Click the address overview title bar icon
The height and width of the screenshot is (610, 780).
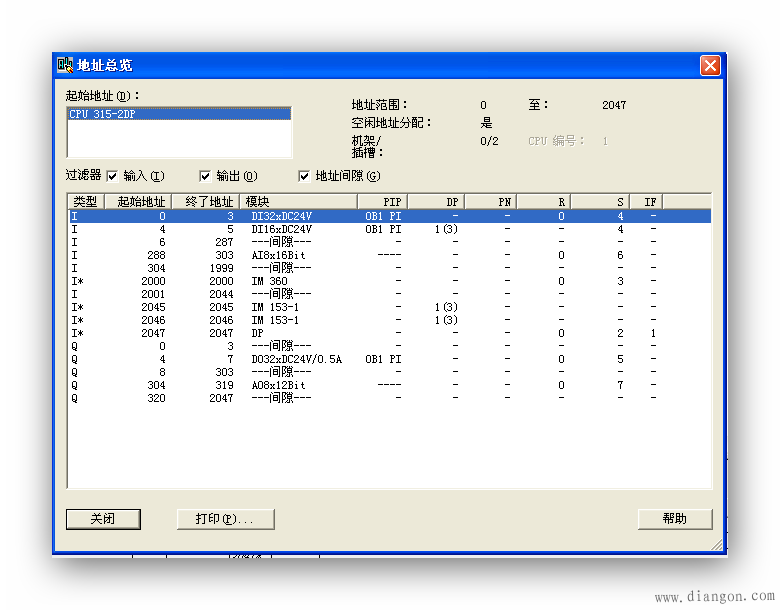point(66,65)
